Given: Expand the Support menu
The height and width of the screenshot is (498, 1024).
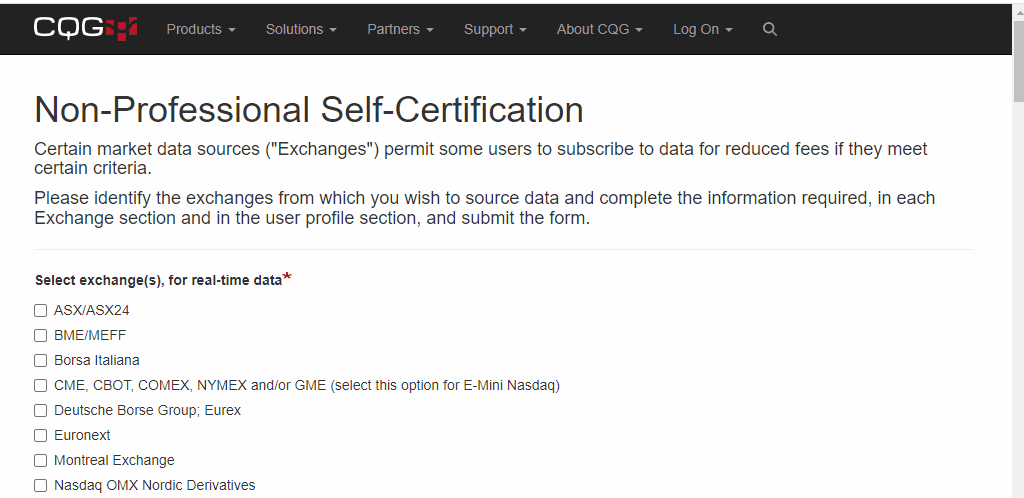Looking at the screenshot, I should 495,29.
